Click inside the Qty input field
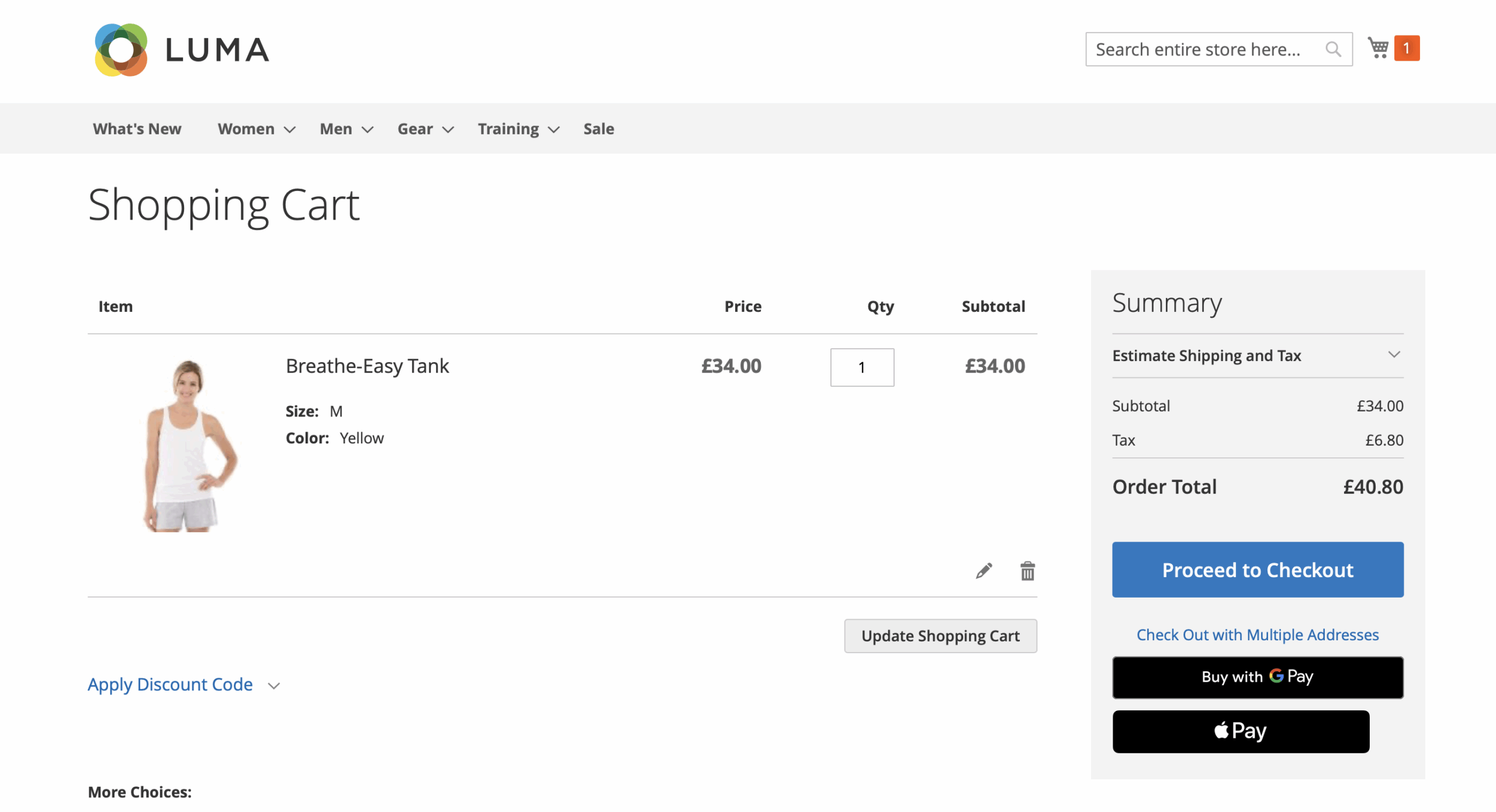Image resolution: width=1496 pixels, height=812 pixels. 862,367
